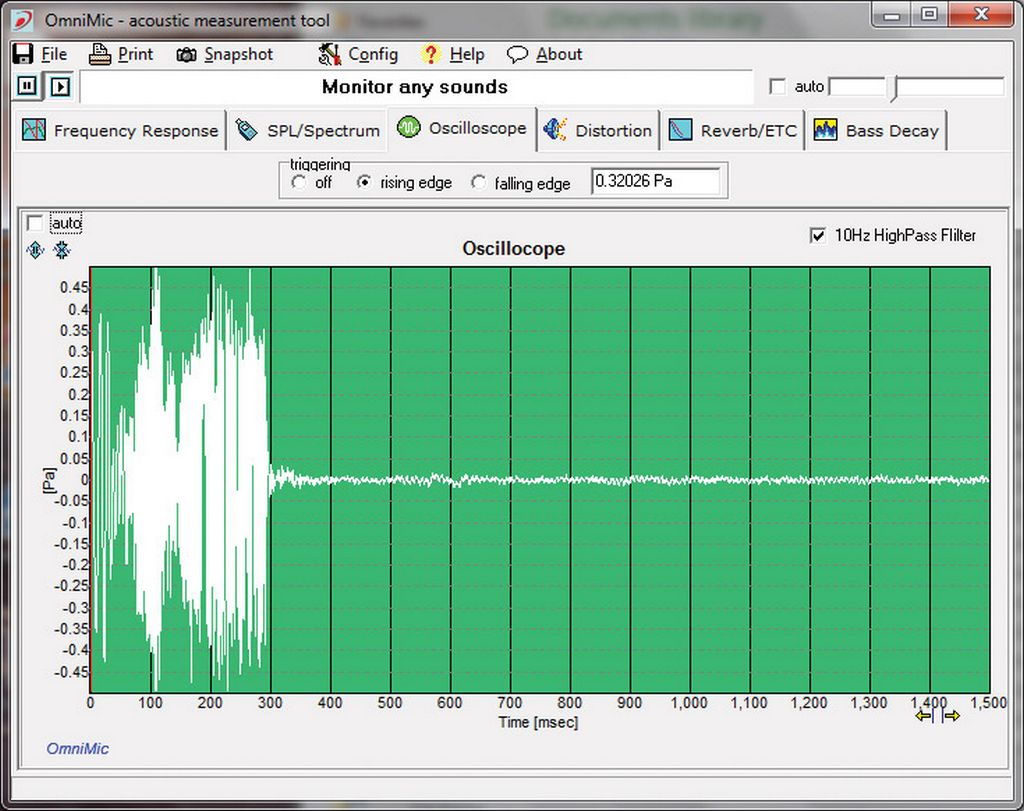Click the green Oscilloscope waveform icon
This screenshot has height=811, width=1024.
click(x=408, y=127)
